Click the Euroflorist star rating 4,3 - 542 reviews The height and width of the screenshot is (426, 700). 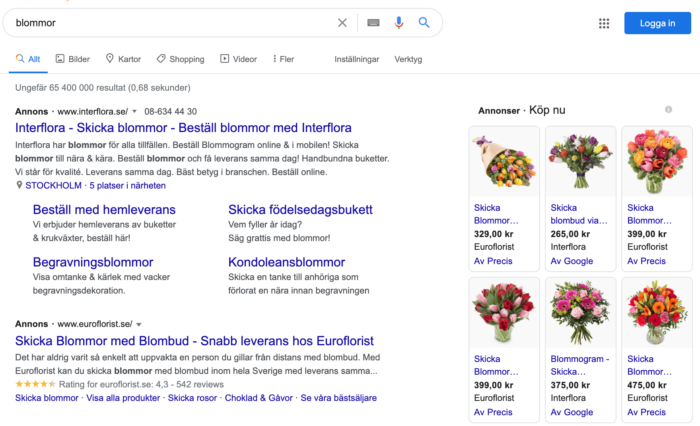(119, 384)
